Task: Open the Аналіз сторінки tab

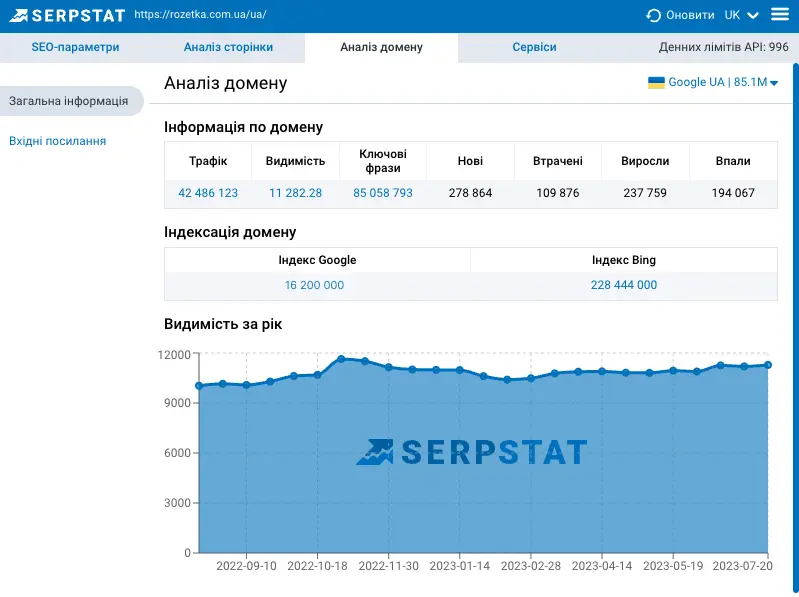Action: coord(228,47)
